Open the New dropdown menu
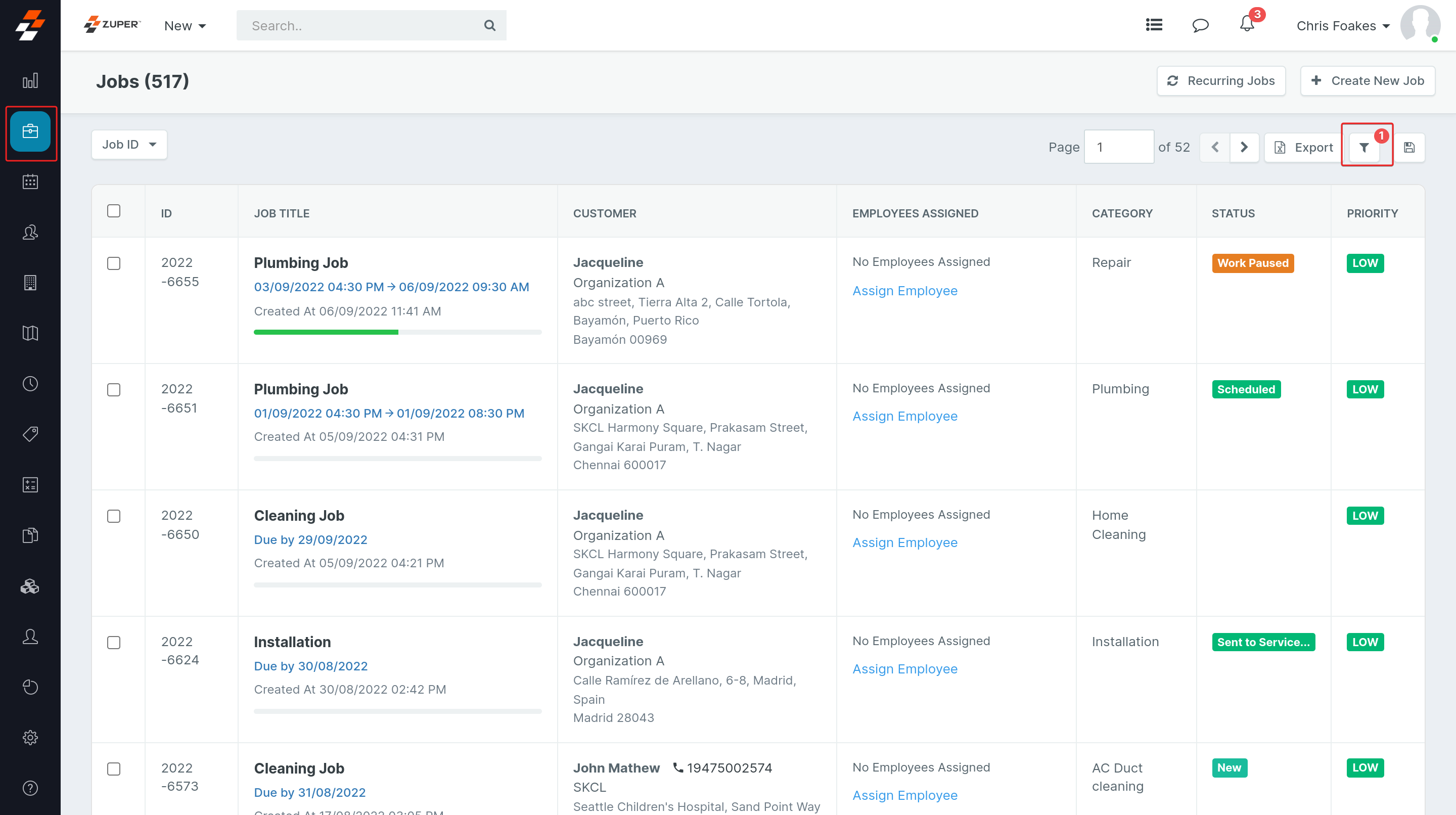Image resolution: width=1456 pixels, height=815 pixels. 185,26
